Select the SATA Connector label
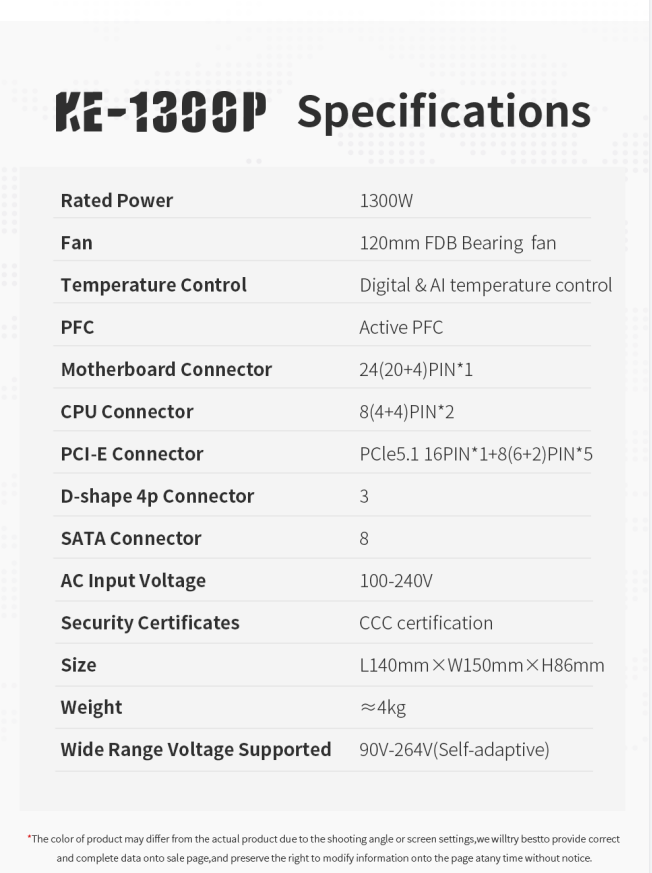652x873 pixels. pos(131,538)
